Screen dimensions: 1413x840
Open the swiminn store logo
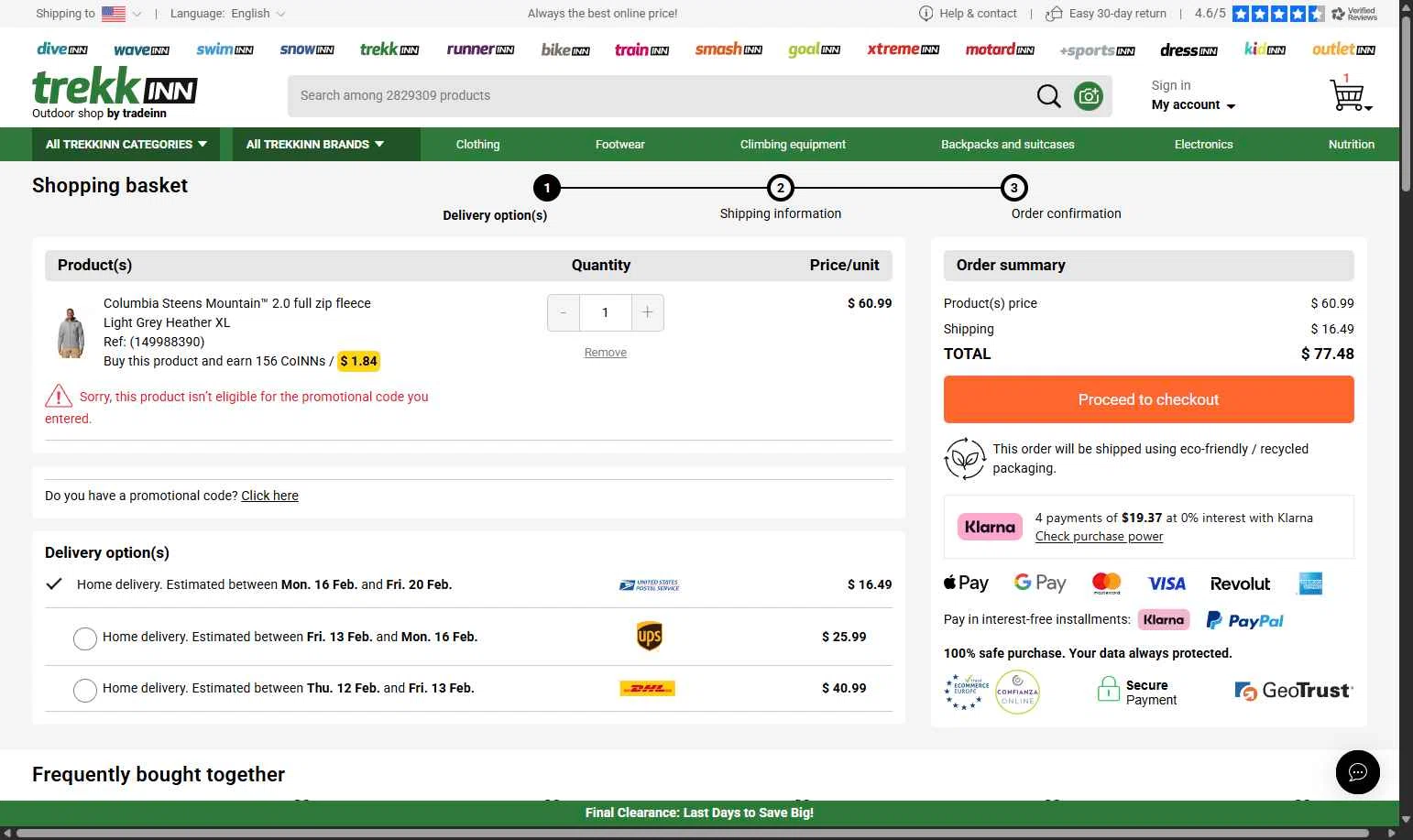225,49
